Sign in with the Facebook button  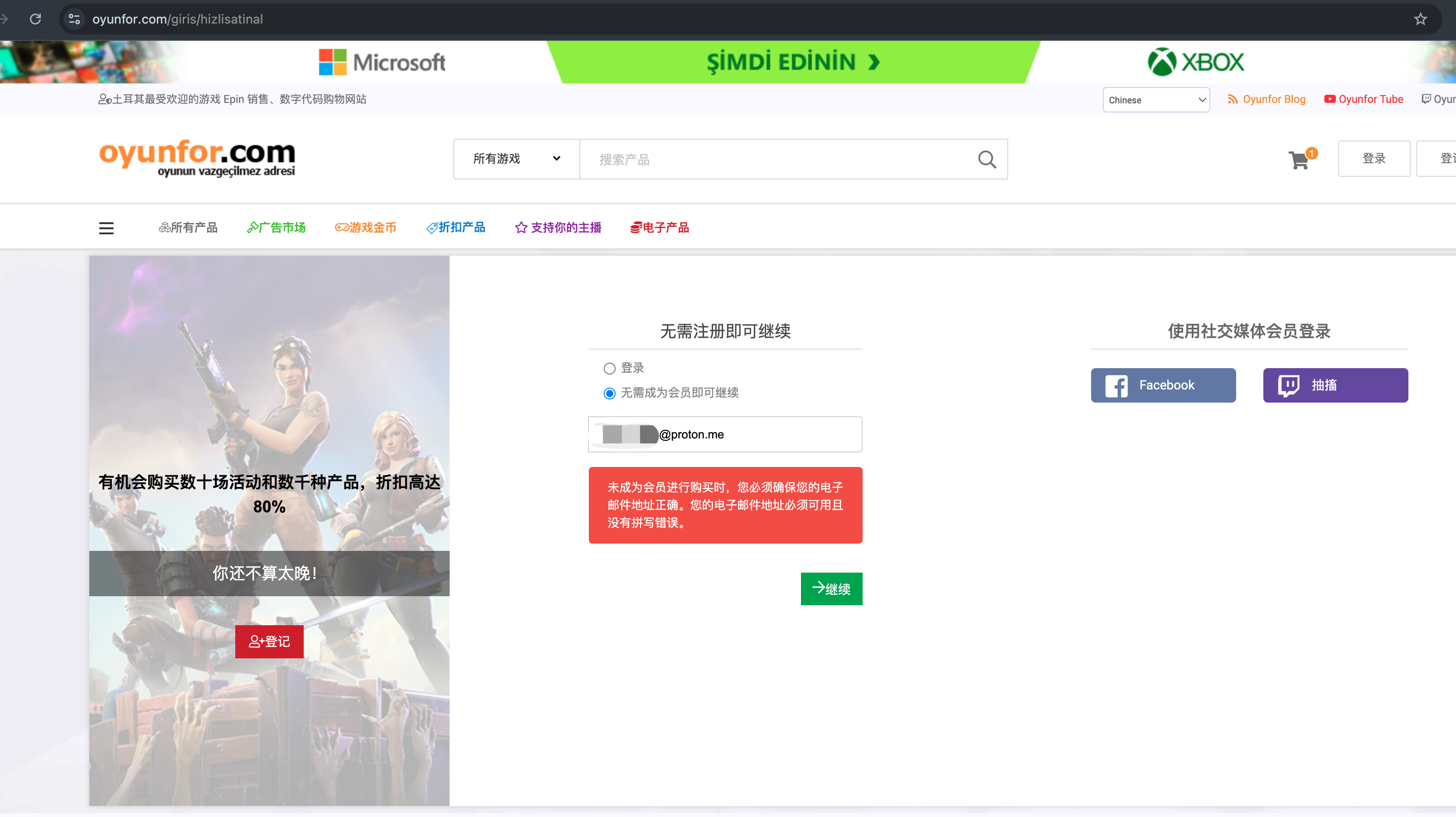pyautogui.click(x=1163, y=385)
